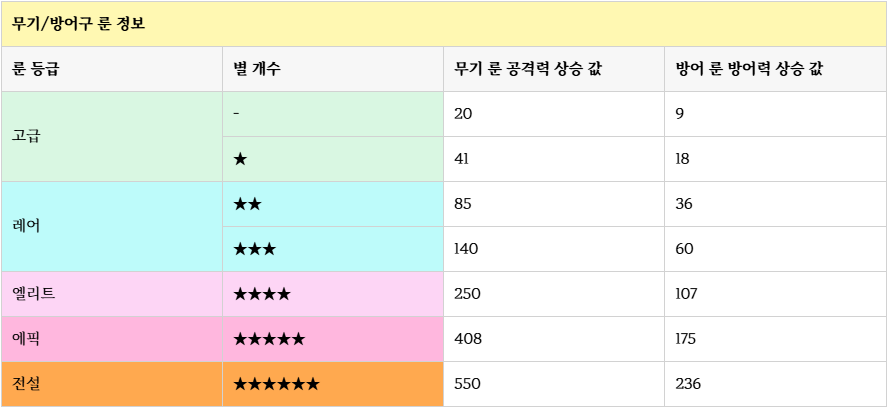The image size is (889, 410).
Task: Select the 별 개수 column header
Action: (x=333, y=69)
